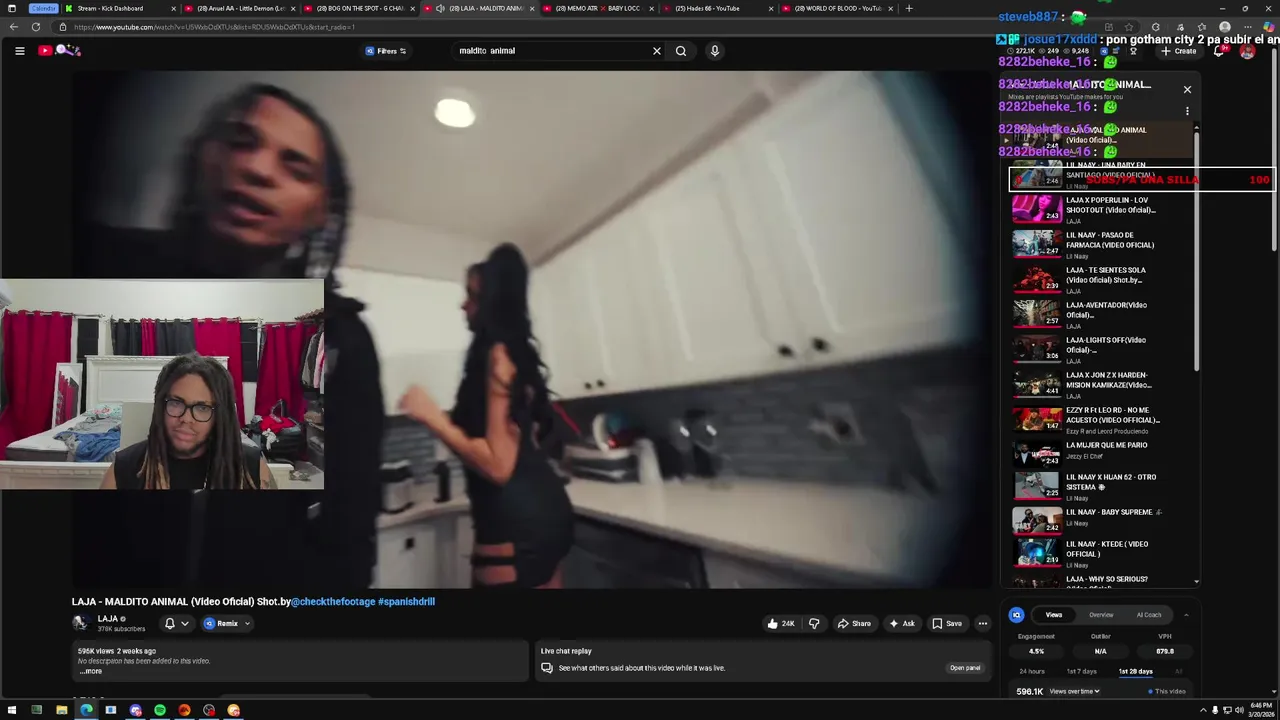Image resolution: width=1280 pixels, height=720 pixels.
Task: Dislike the video with thumbs down
Action: coord(814,623)
